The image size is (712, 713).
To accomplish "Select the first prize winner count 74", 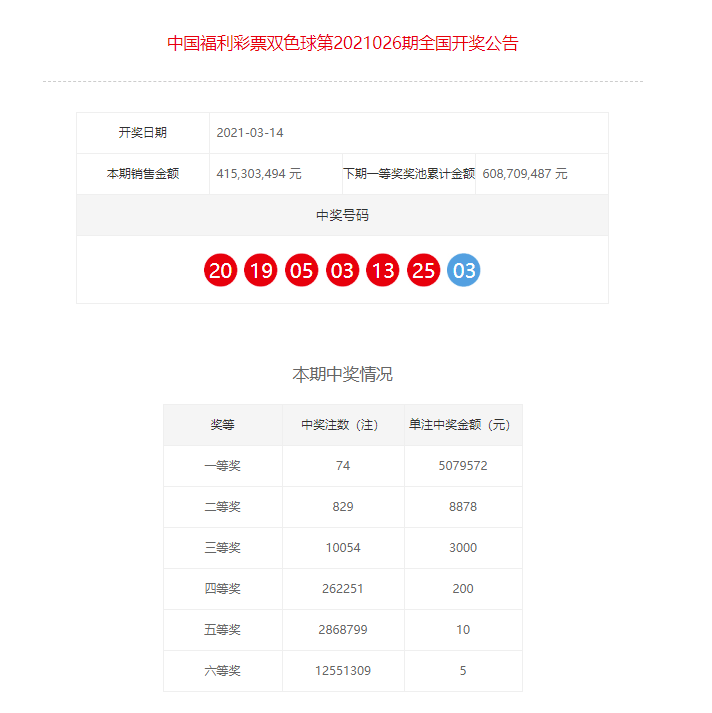I will pyautogui.click(x=343, y=466).
